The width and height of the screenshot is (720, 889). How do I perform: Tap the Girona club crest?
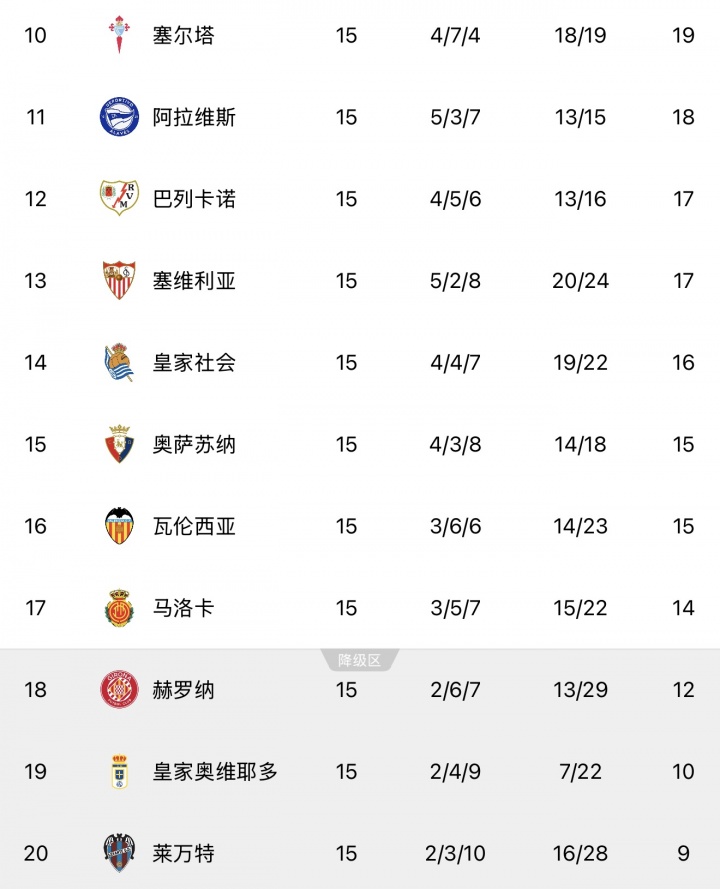119,690
